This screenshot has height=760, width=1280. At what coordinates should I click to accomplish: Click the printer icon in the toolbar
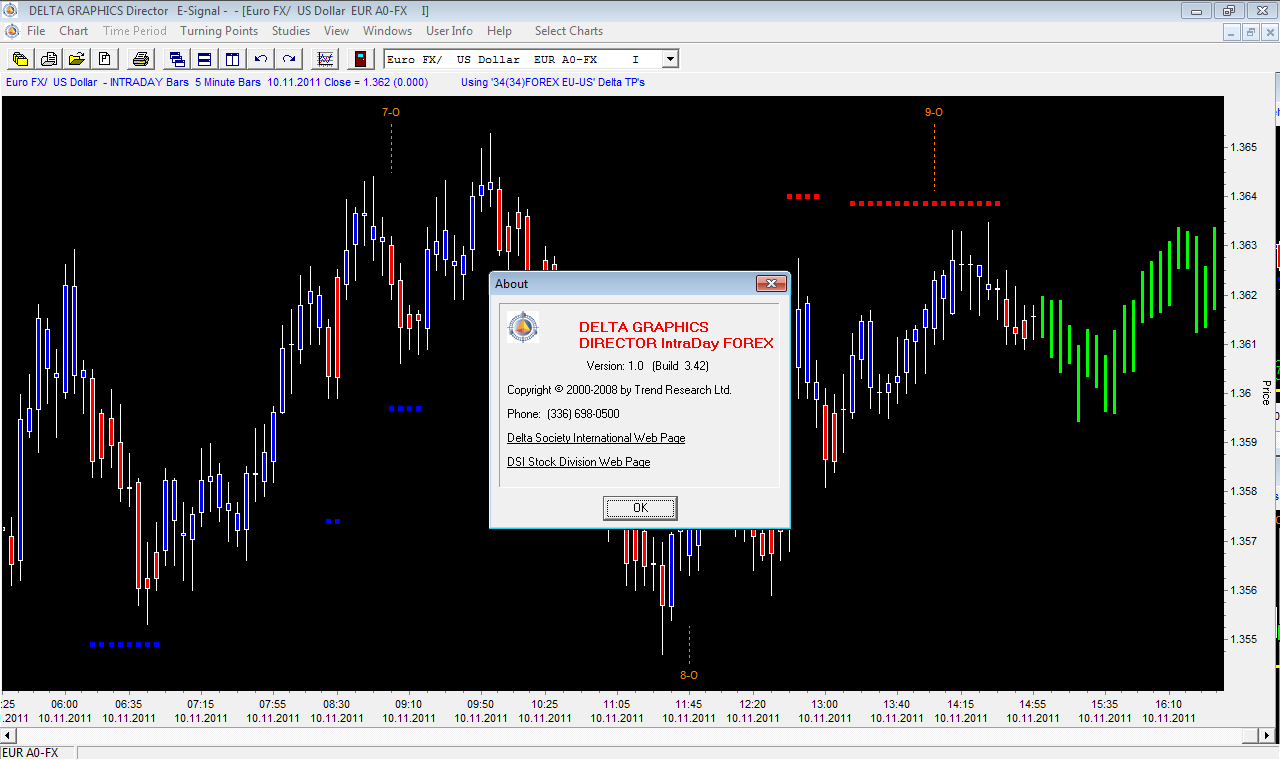coord(141,59)
